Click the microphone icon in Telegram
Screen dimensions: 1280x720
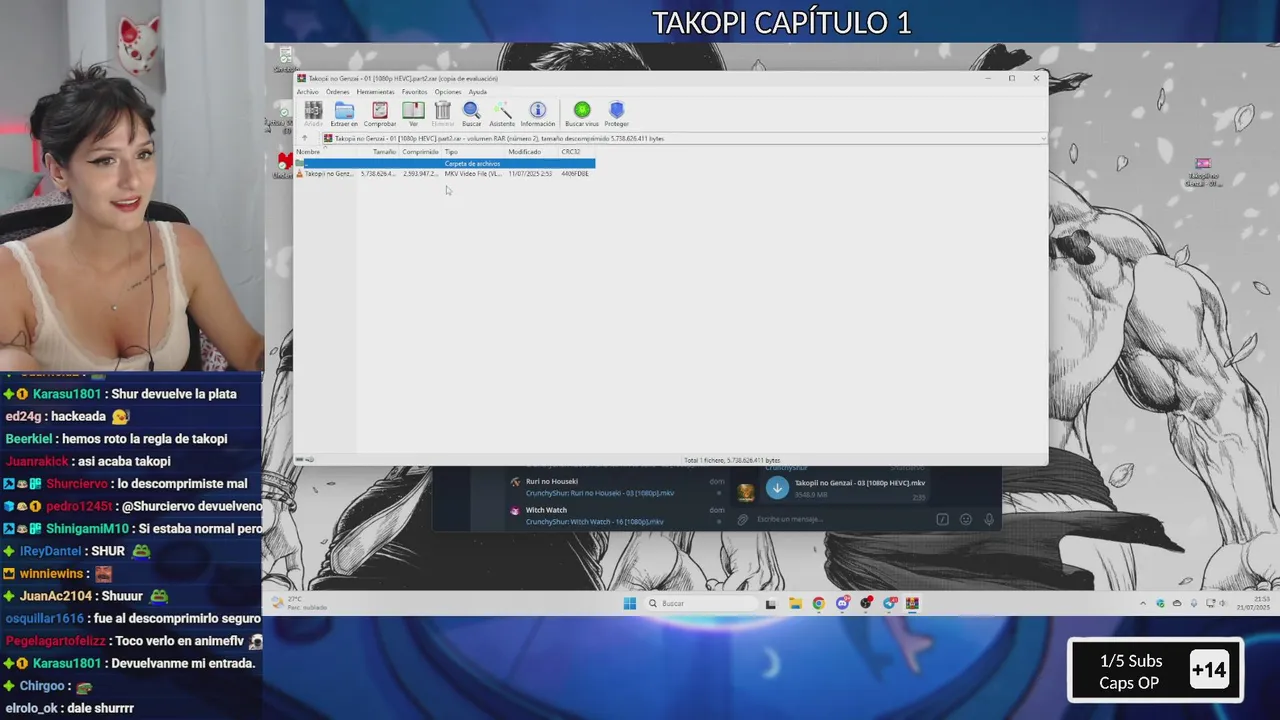click(989, 519)
